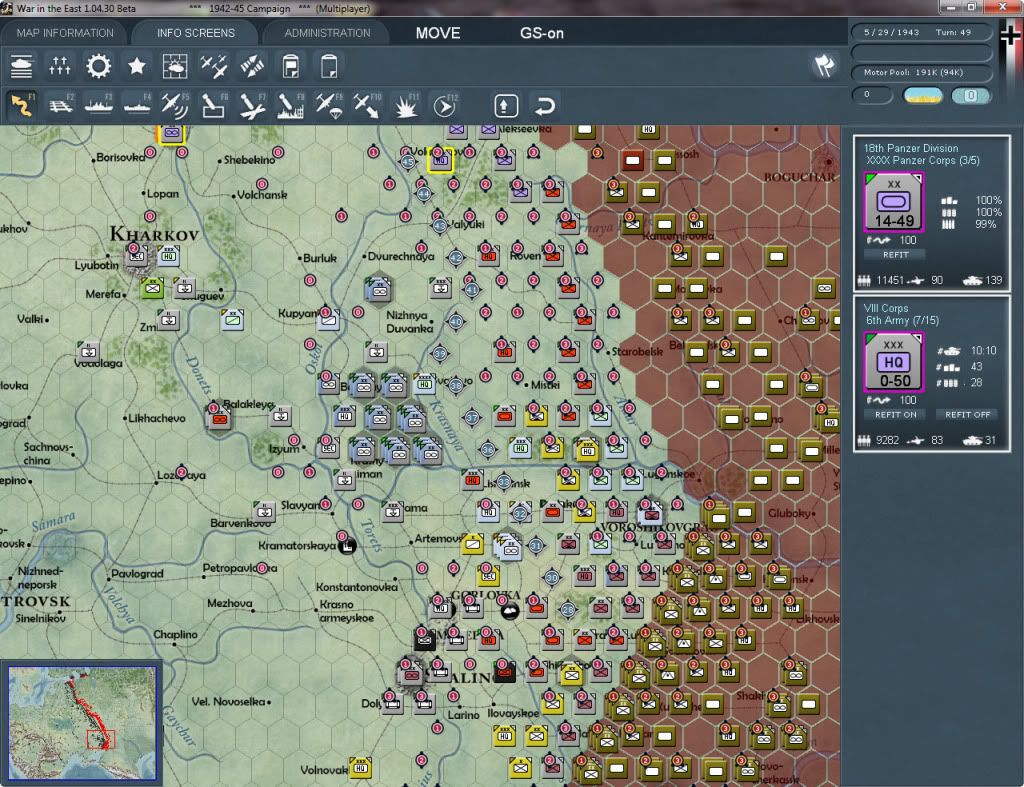Image resolution: width=1024 pixels, height=787 pixels.
Task: Switch to the INFO SCREENS tab
Action: [195, 33]
